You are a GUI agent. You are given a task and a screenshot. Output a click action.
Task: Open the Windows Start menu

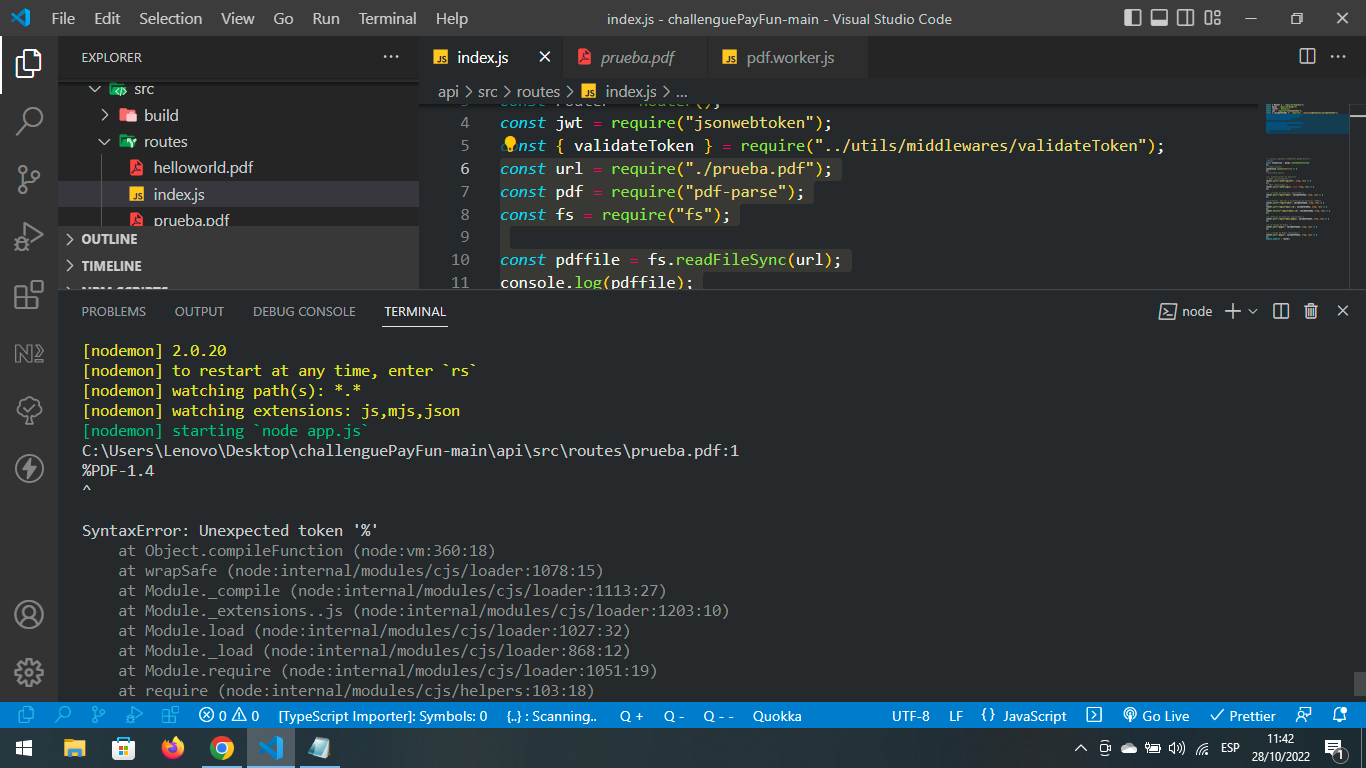pos(24,747)
